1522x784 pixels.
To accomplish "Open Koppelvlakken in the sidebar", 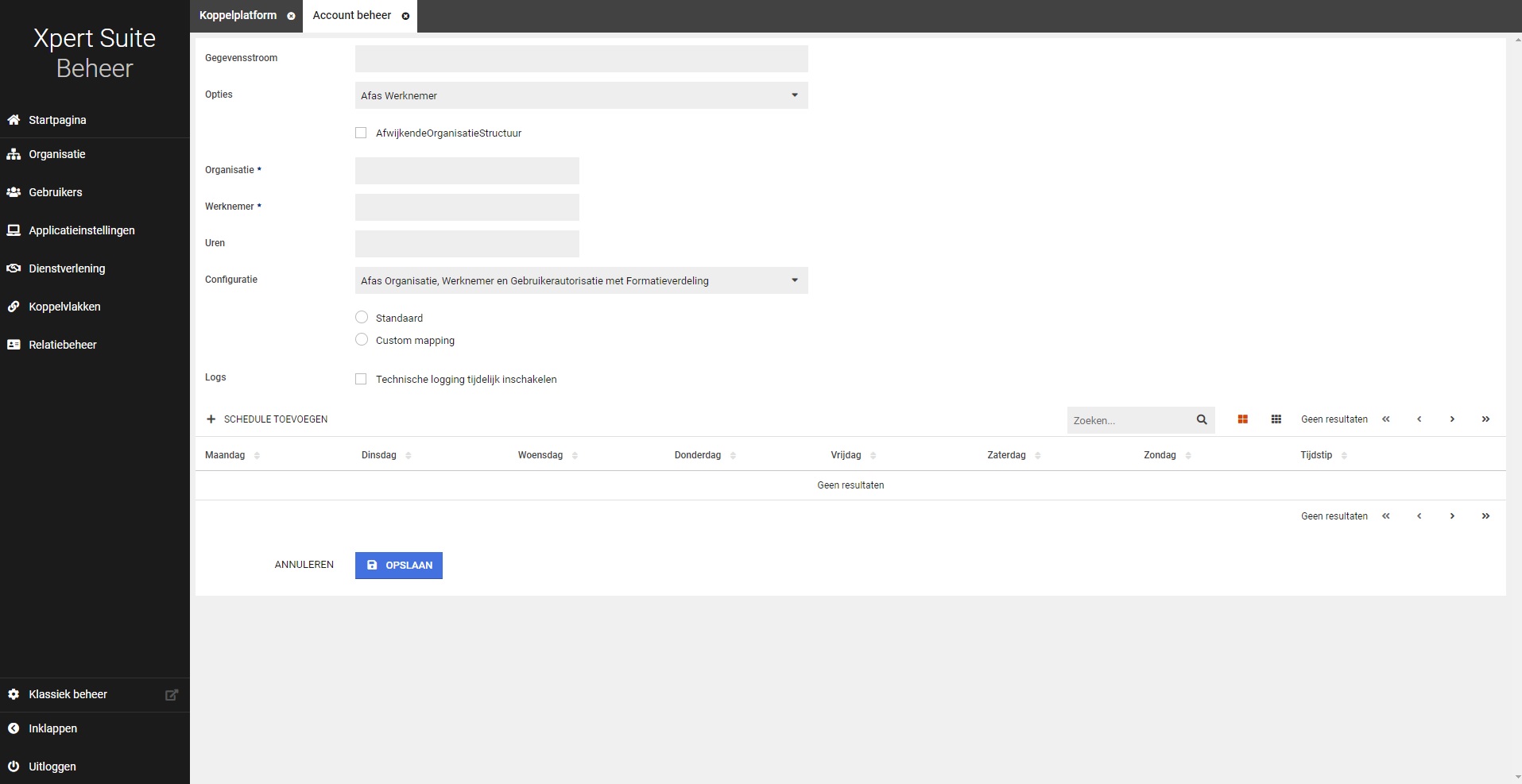I will (64, 307).
